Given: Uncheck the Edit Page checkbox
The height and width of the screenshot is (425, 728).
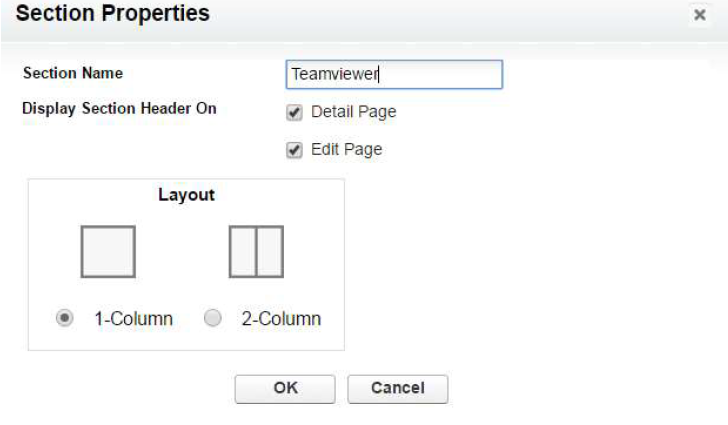Looking at the screenshot, I should coord(294,150).
